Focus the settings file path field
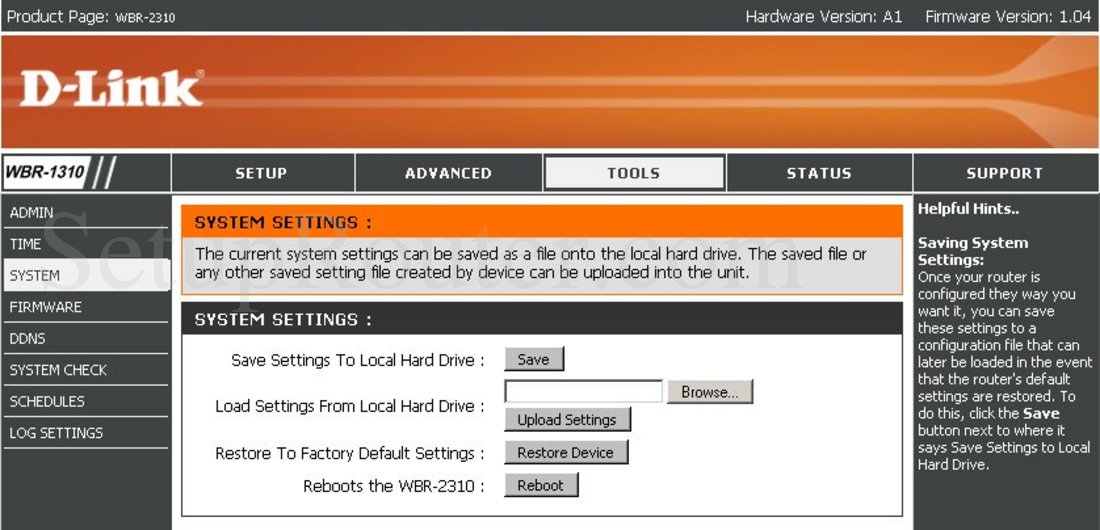This screenshot has width=1100, height=530. coord(583,392)
